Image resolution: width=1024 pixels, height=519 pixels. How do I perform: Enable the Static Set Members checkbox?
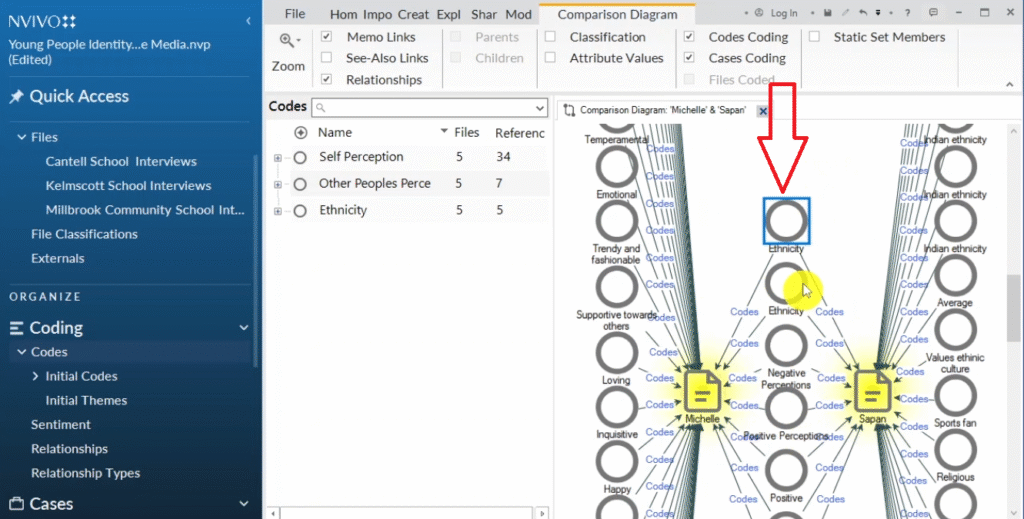[814, 37]
